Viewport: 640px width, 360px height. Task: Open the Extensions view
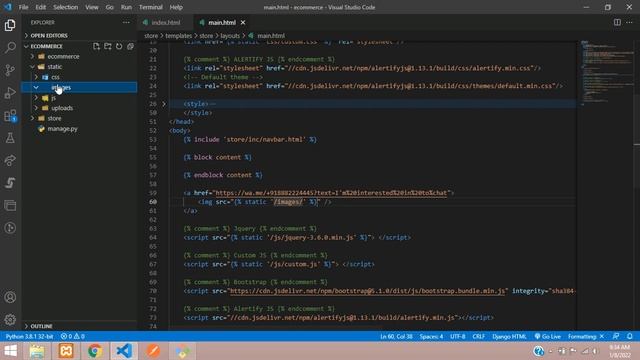[10, 116]
